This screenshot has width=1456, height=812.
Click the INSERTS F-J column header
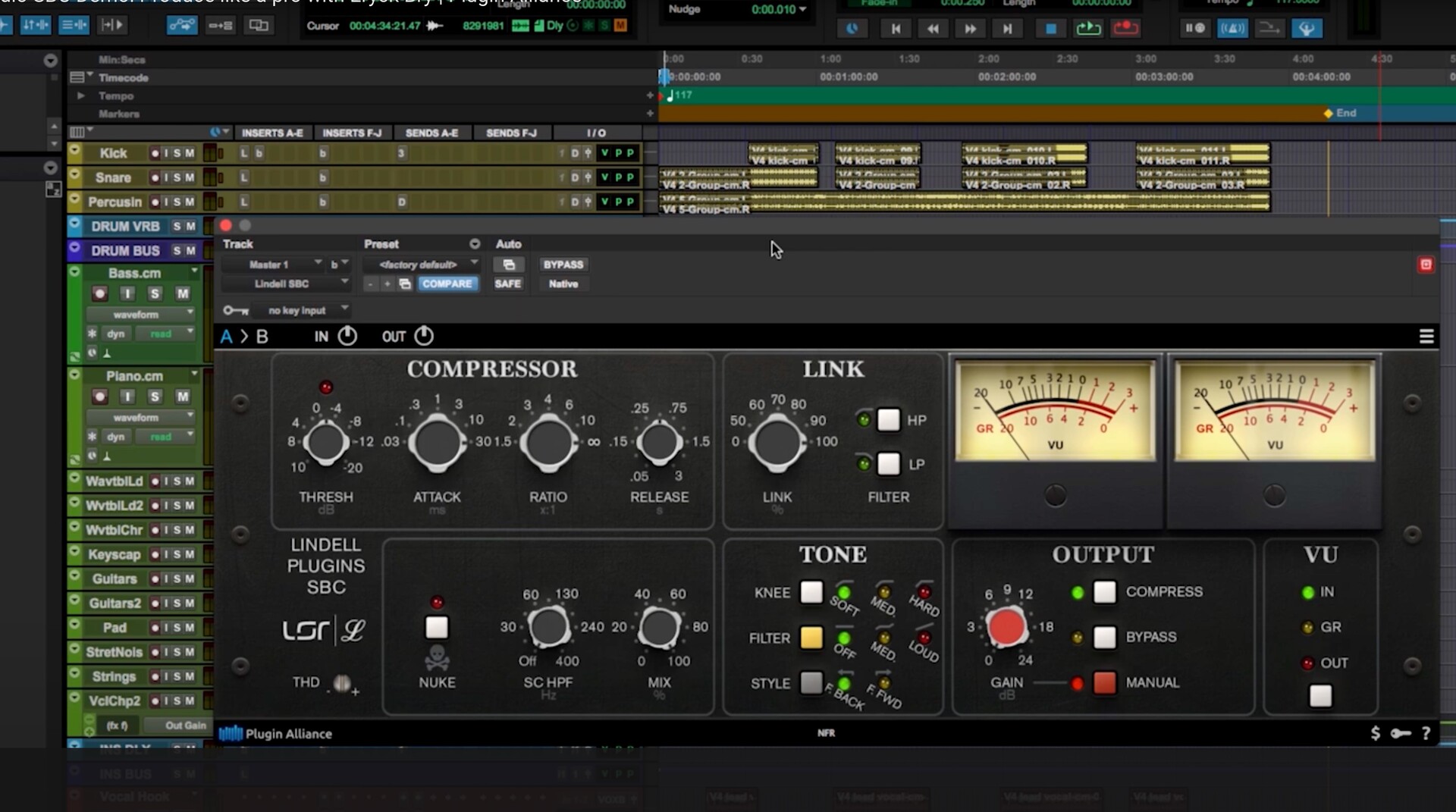pyautogui.click(x=352, y=133)
